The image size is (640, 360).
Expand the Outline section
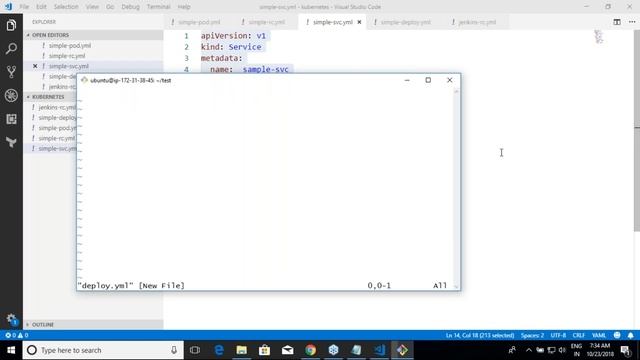pyautogui.click(x=93, y=324)
